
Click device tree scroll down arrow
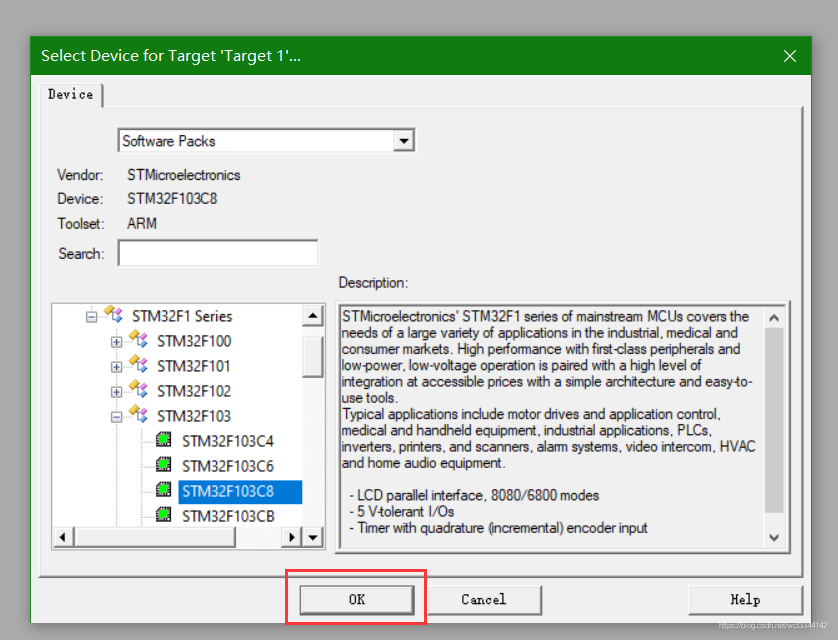click(313, 537)
